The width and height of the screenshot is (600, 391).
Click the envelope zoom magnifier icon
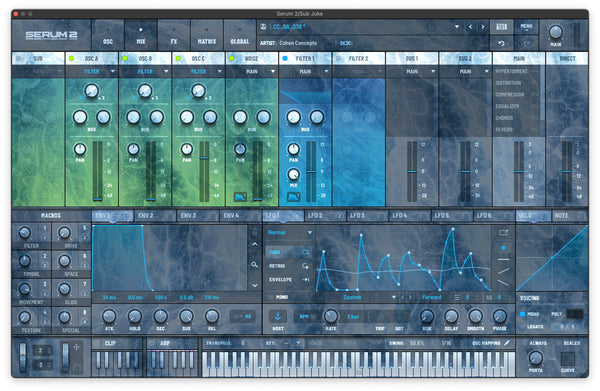254,264
